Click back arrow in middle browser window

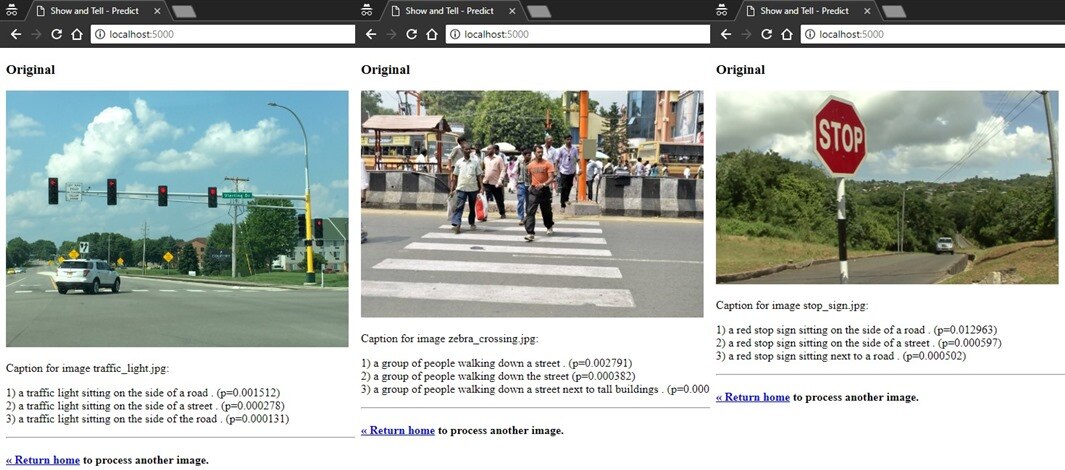[x=371, y=34]
